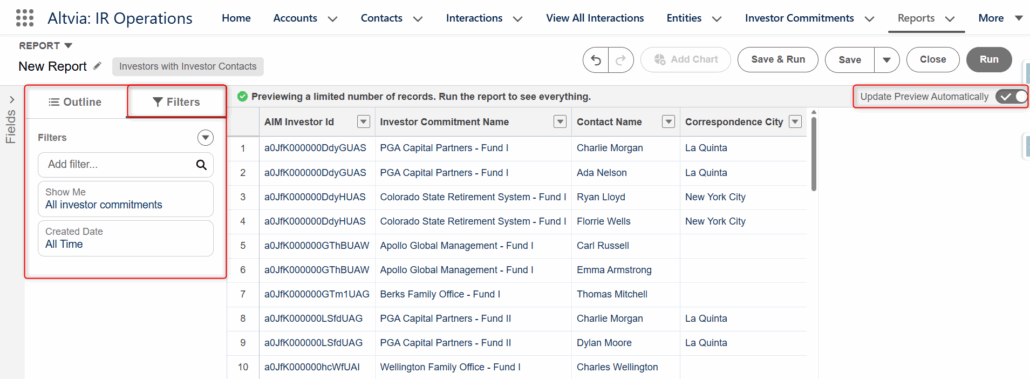Click the green preview status check icon
Viewport: 1030px width, 379px height.
click(242, 97)
